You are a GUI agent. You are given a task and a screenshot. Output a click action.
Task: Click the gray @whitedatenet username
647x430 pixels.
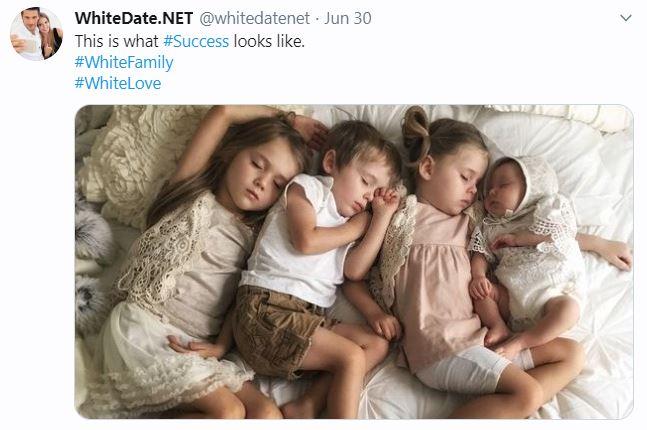[x=255, y=18]
